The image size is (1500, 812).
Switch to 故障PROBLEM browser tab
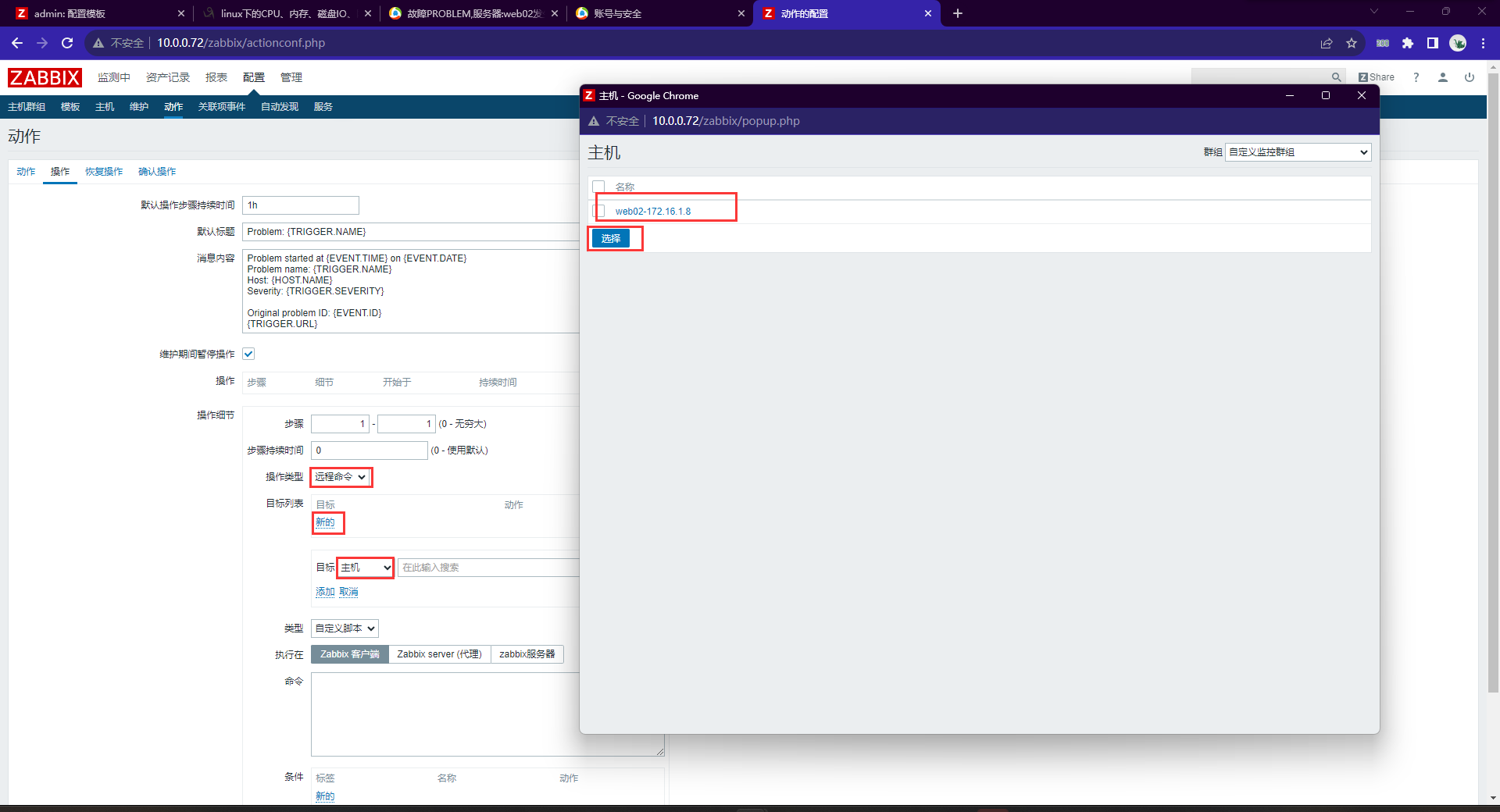[x=473, y=13]
